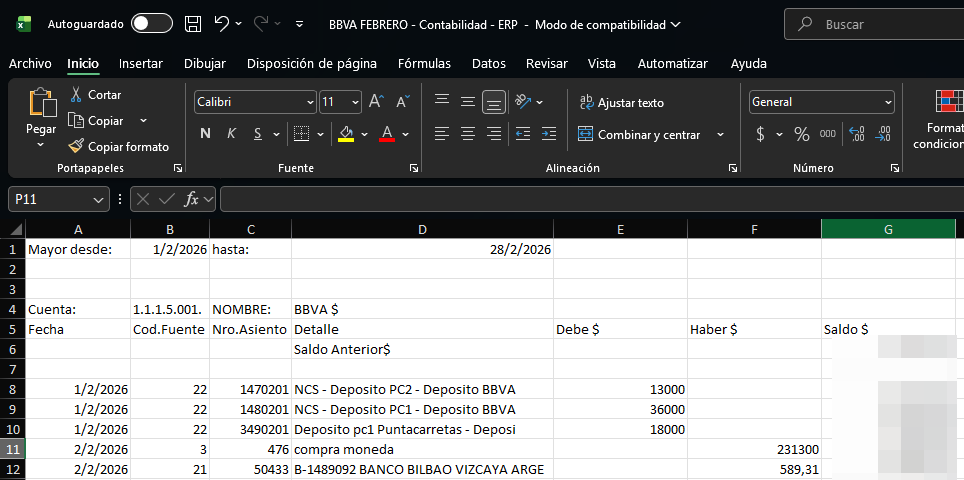Switch to the Dibujar tab
964x480 pixels.
(x=205, y=63)
